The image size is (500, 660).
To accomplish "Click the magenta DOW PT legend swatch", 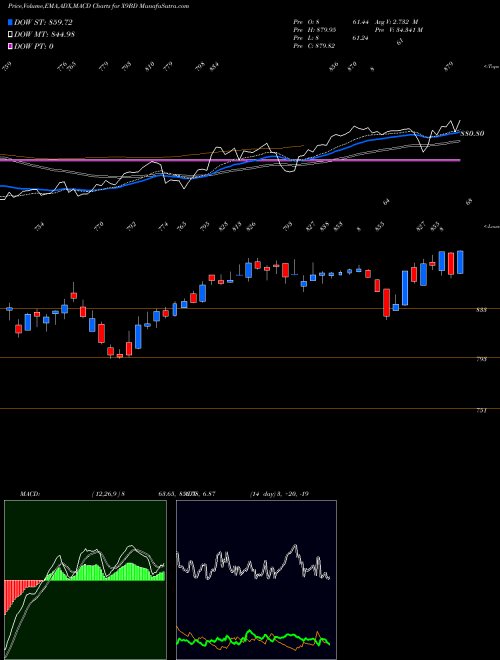I will pyautogui.click(x=10, y=46).
